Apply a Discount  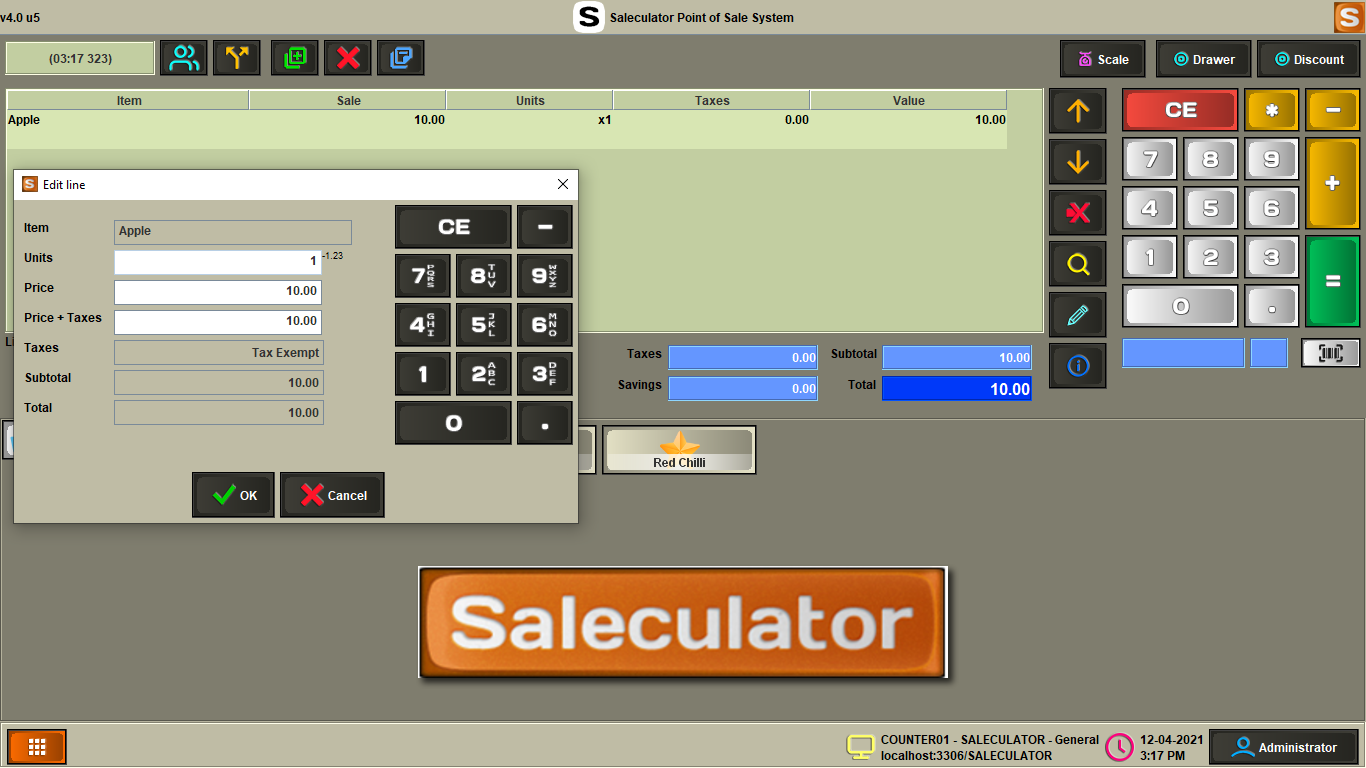[1309, 59]
